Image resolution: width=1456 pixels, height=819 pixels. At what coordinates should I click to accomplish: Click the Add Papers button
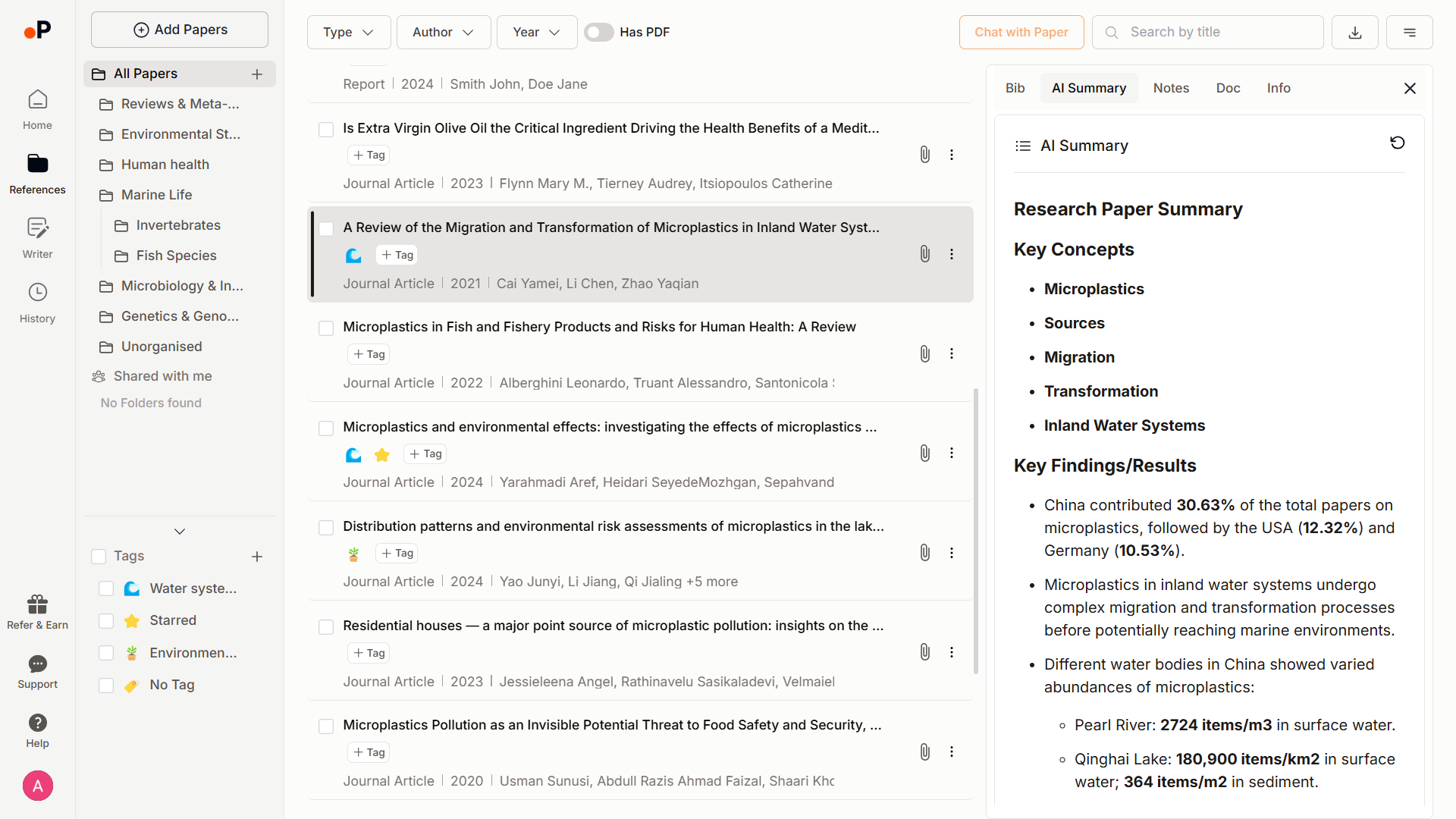click(179, 29)
